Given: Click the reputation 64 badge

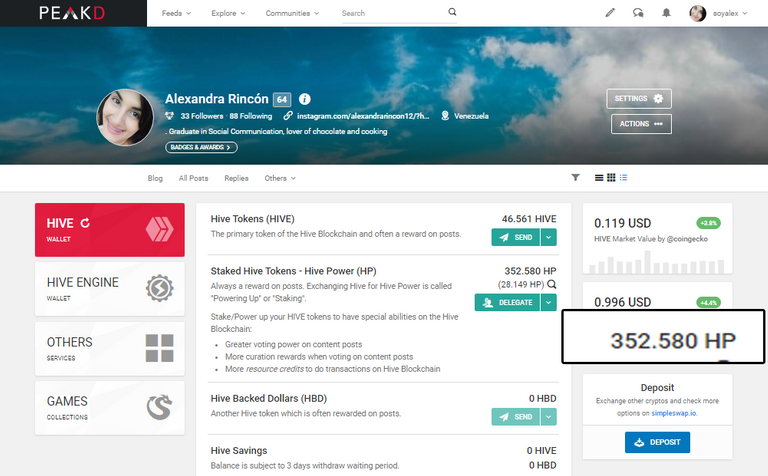Looking at the screenshot, I should [282, 99].
